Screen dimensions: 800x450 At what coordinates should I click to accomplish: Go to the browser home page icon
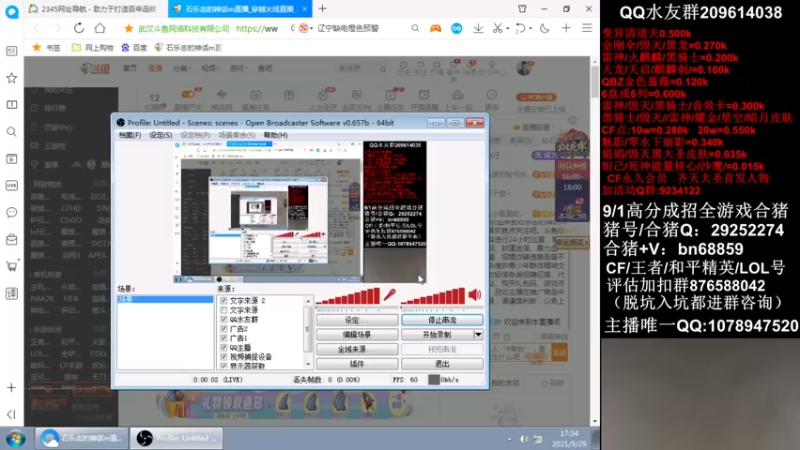click(x=100, y=28)
